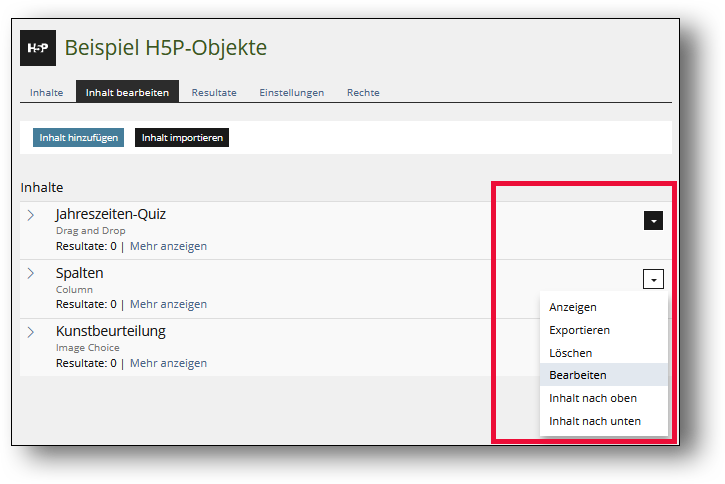The width and height of the screenshot is (725, 484).
Task: Click the H5P logo icon
Action: [x=38, y=48]
